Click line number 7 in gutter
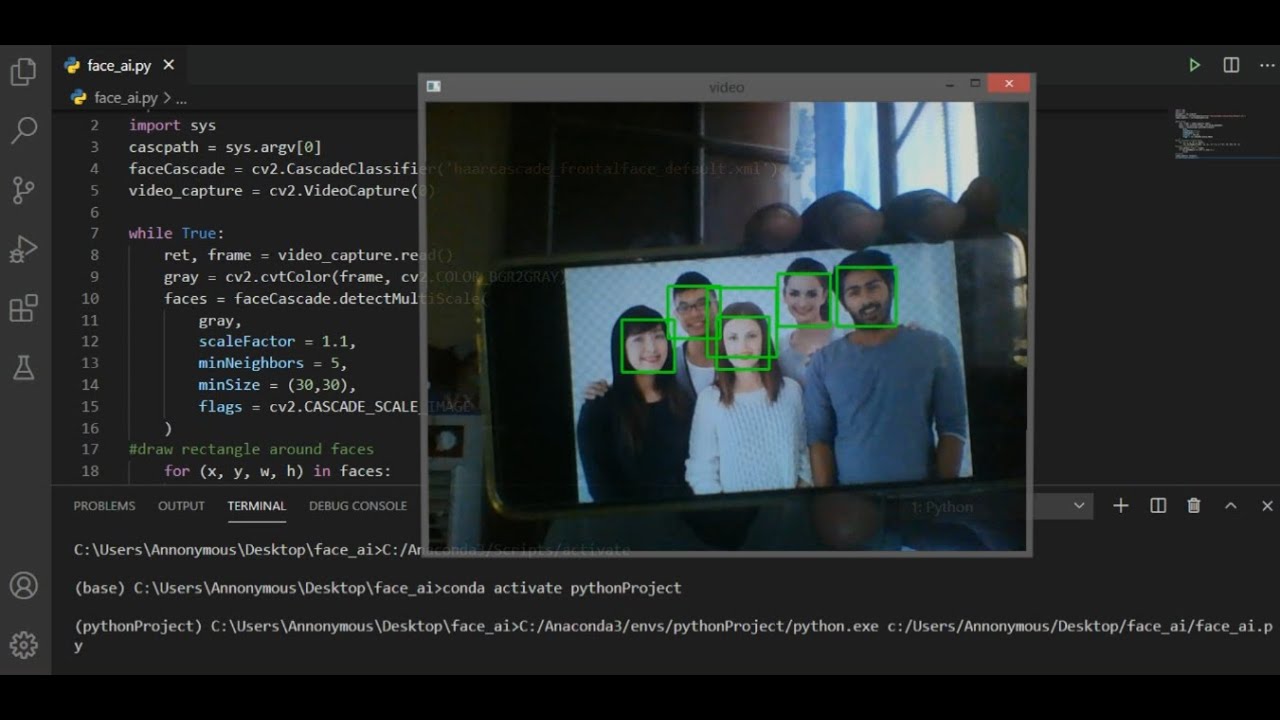 point(95,233)
